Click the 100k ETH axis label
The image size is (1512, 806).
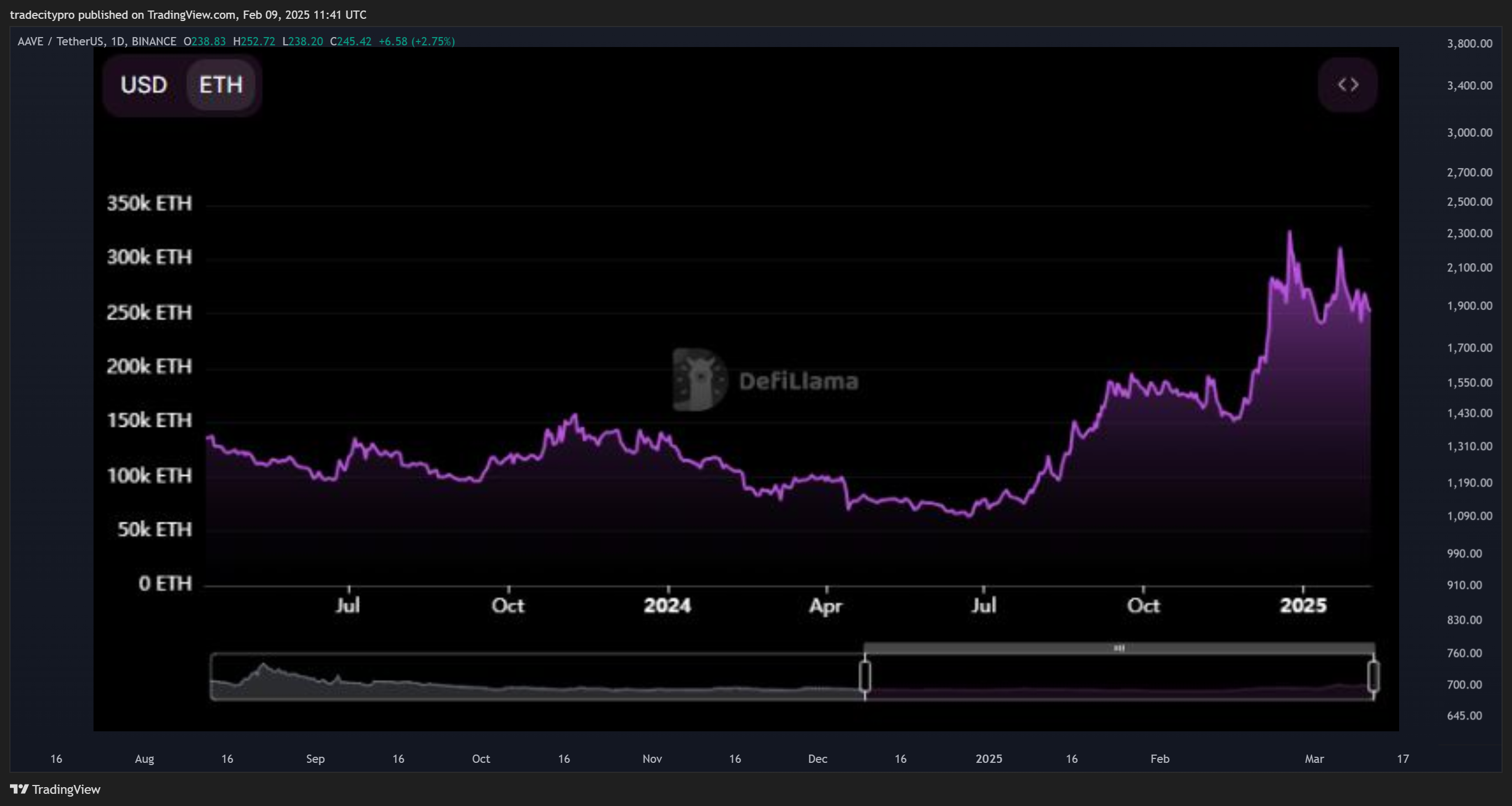pos(149,476)
